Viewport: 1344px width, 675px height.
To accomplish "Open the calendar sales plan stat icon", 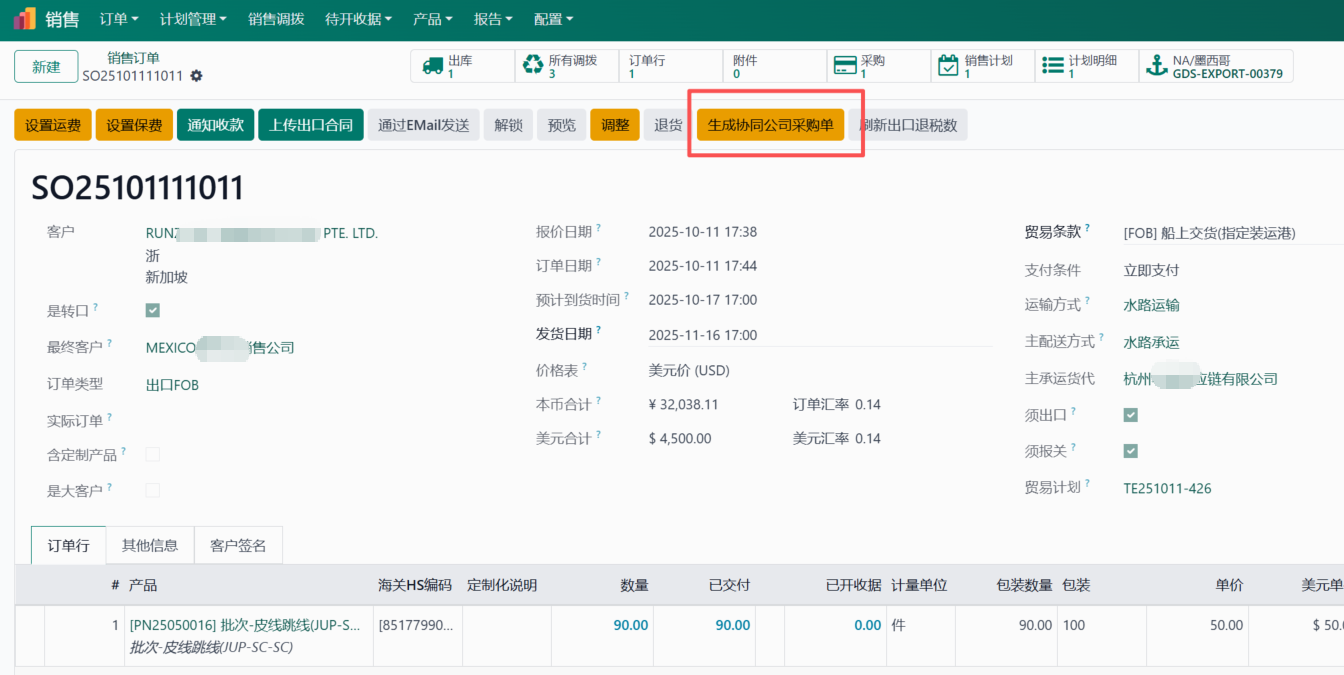I will [948, 66].
